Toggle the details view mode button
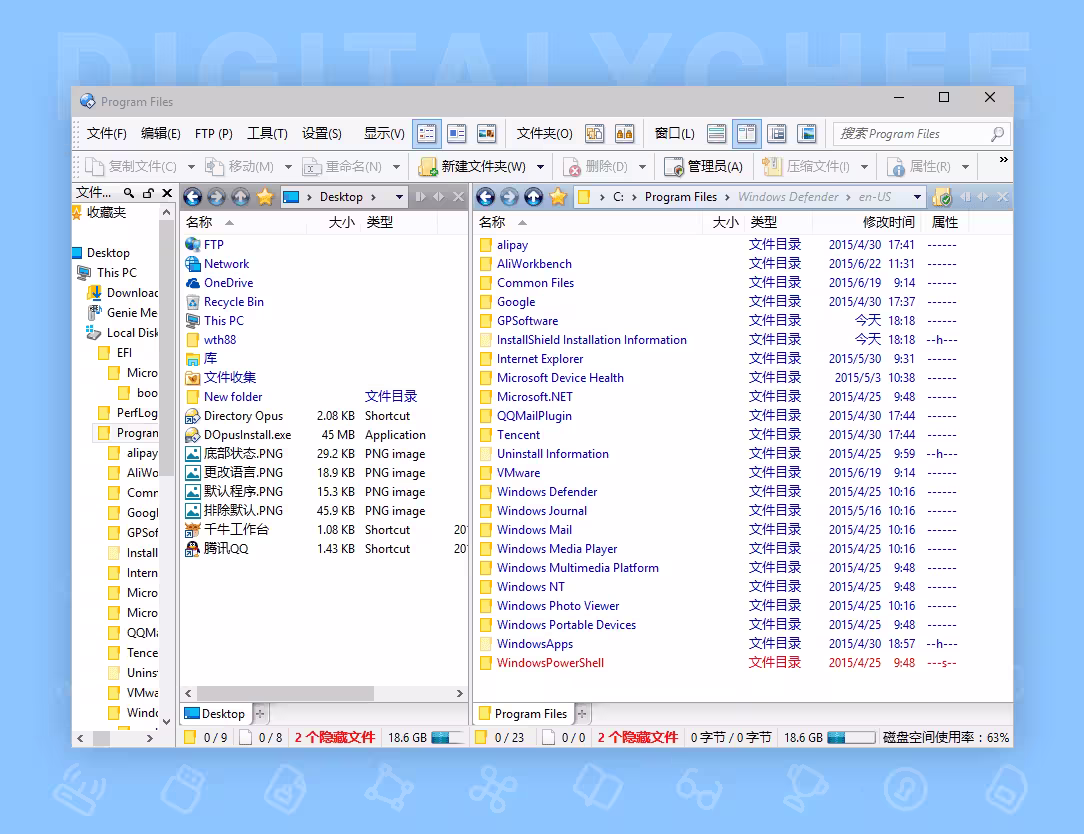The width and height of the screenshot is (1084, 834). coord(427,133)
